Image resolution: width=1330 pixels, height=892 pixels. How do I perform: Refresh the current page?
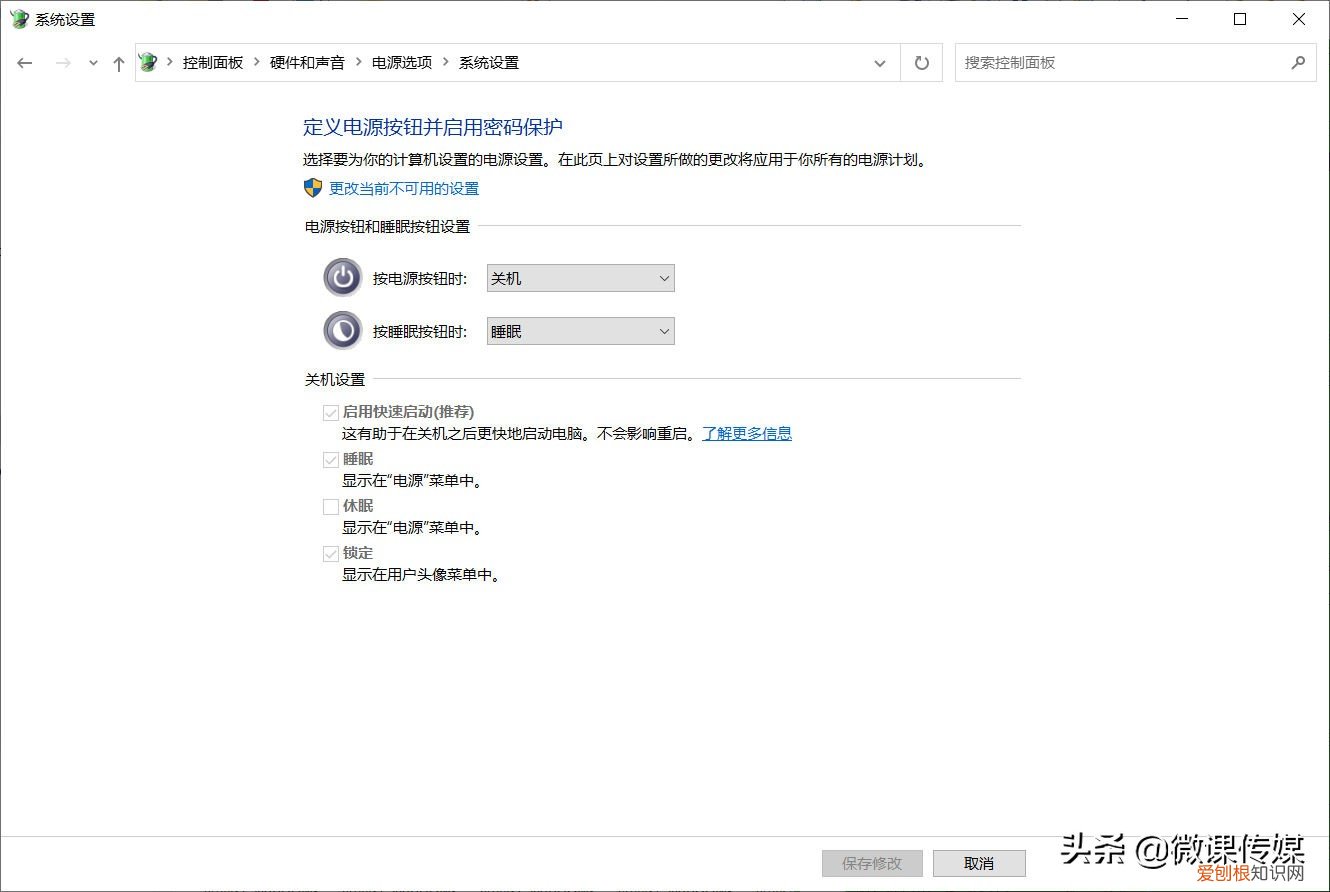tap(920, 62)
